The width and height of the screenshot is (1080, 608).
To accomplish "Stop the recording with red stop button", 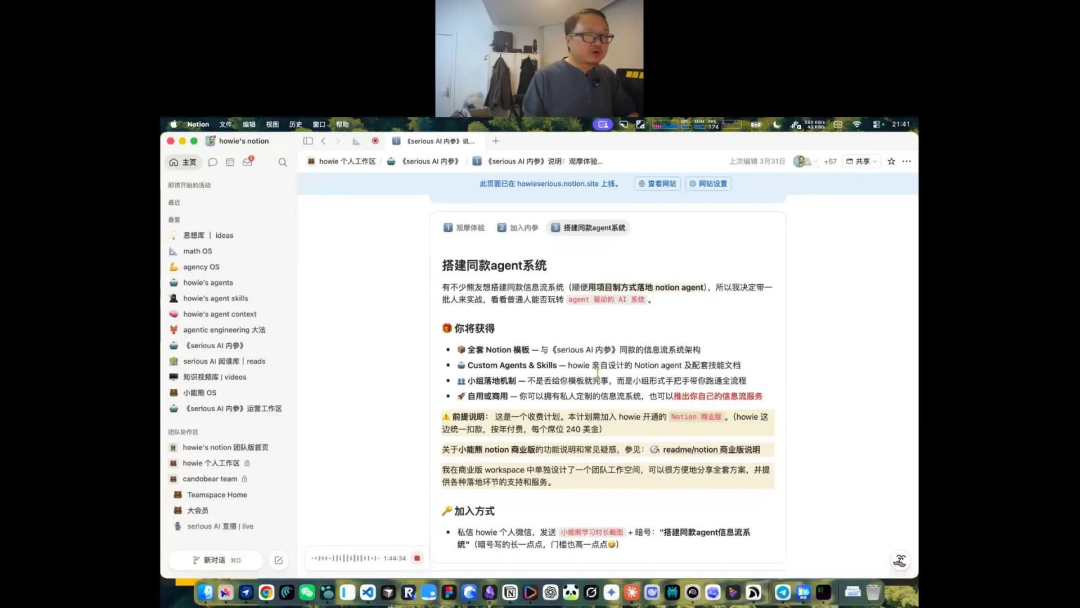I will [x=417, y=558].
